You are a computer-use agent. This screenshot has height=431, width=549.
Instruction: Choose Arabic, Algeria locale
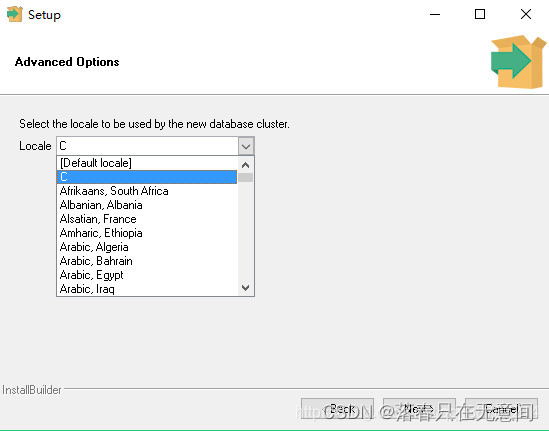point(147,247)
